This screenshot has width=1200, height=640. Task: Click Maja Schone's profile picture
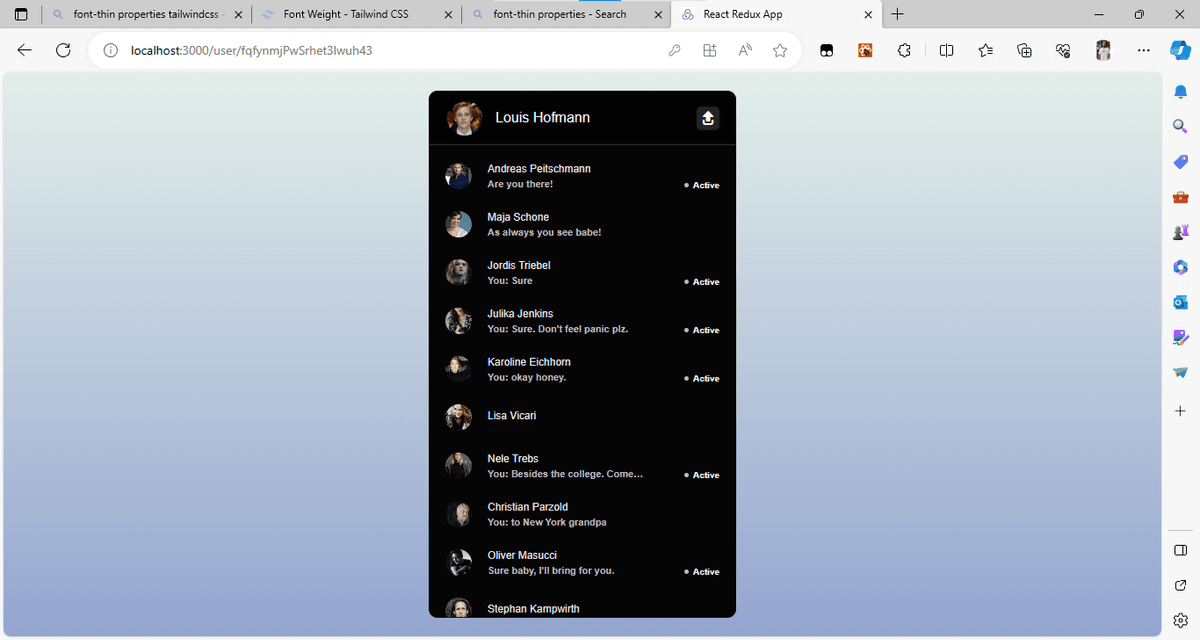[x=458, y=224]
